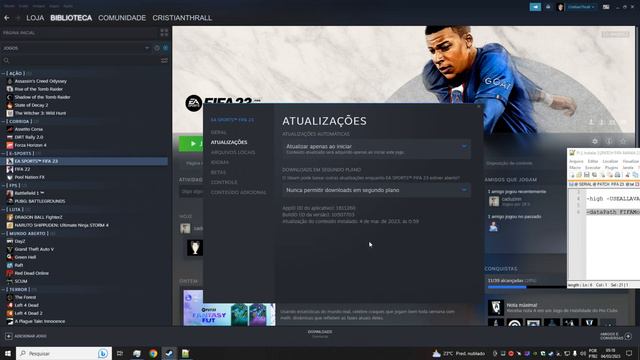Open AMIGOS E CONVERSAS at bottom right

(616, 336)
